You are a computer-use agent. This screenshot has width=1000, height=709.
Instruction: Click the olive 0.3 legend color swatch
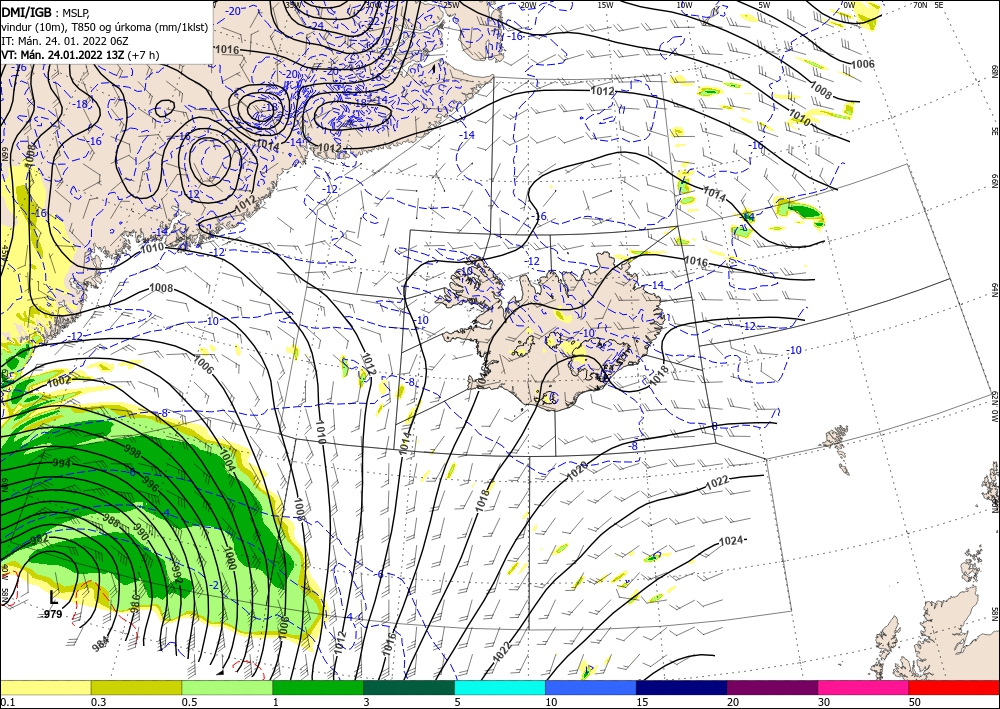[x=136, y=688]
